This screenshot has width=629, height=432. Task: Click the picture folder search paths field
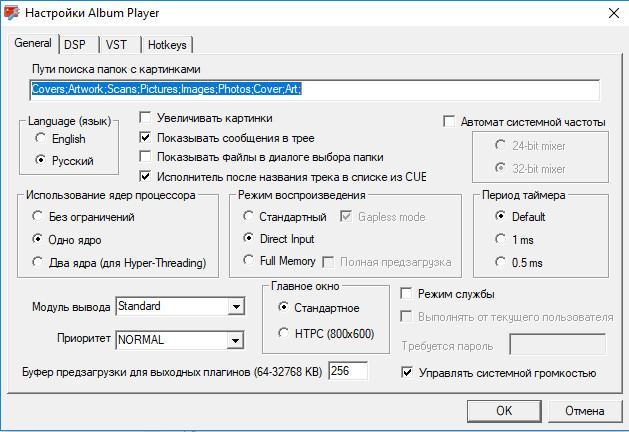click(x=314, y=90)
